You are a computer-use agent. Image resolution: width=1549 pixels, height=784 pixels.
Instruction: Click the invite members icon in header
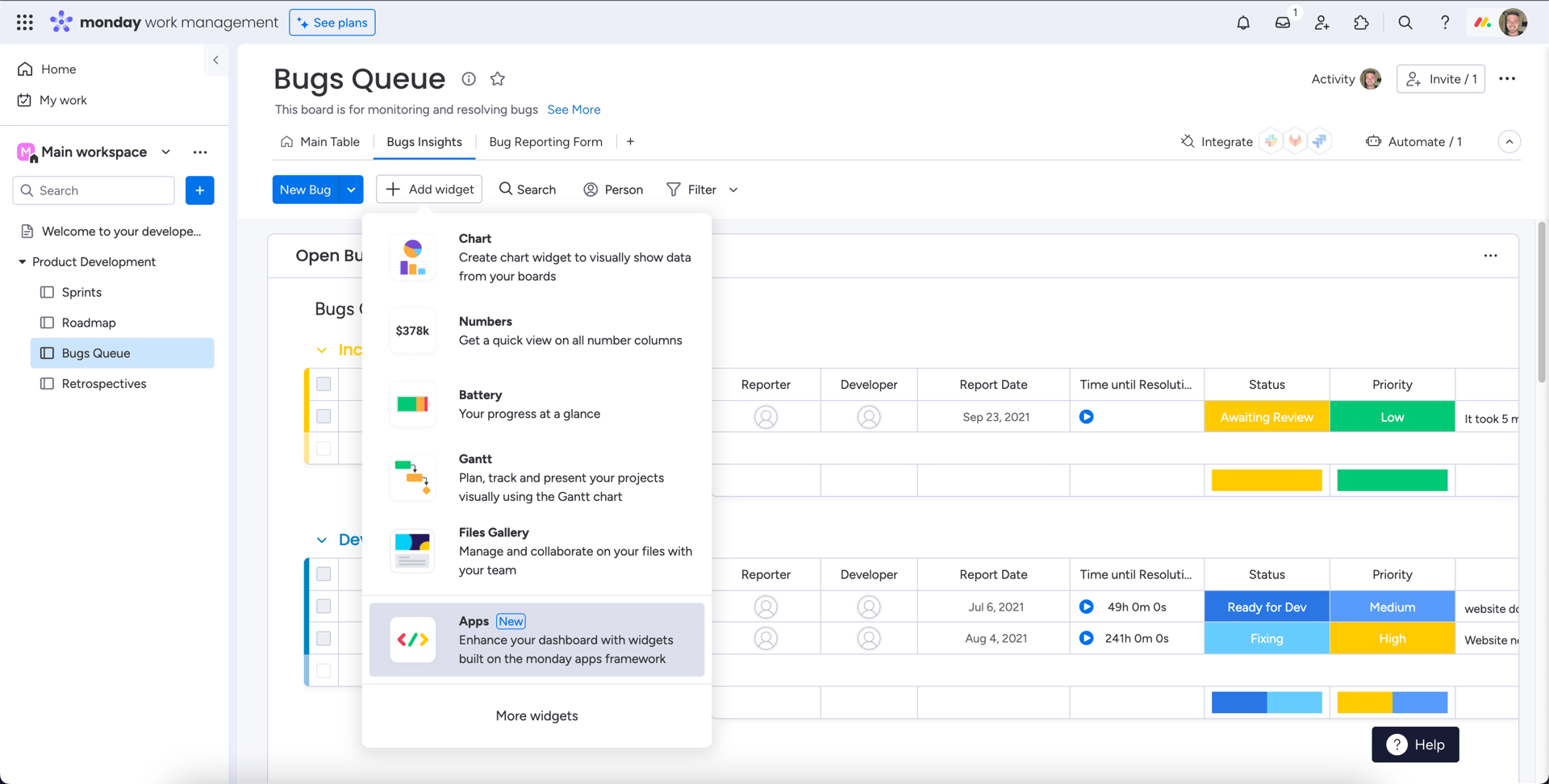click(x=1321, y=23)
